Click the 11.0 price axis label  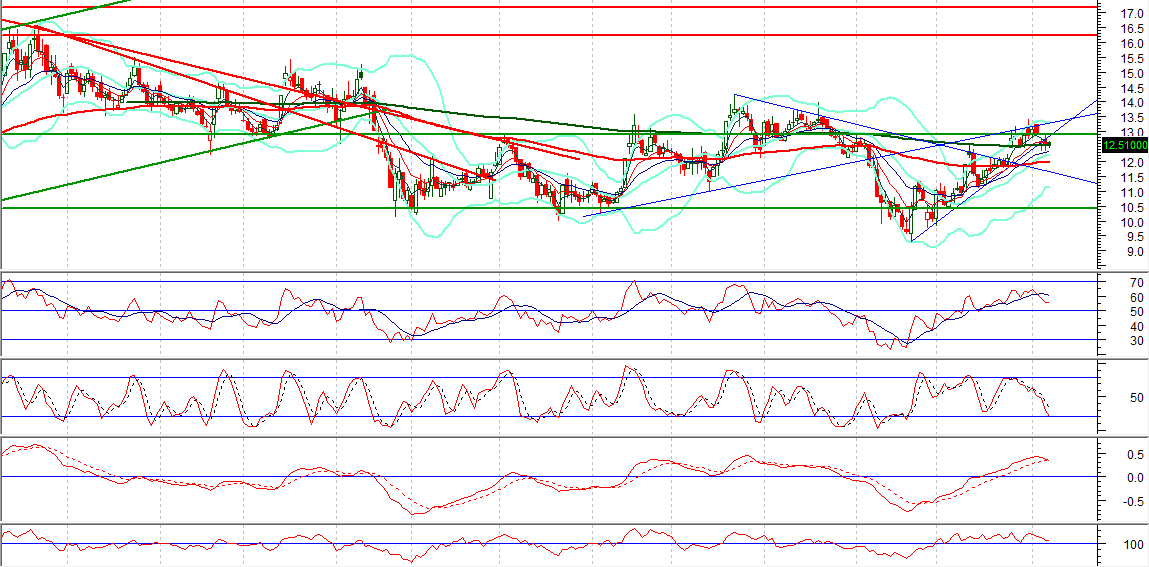pyautogui.click(x=1133, y=193)
